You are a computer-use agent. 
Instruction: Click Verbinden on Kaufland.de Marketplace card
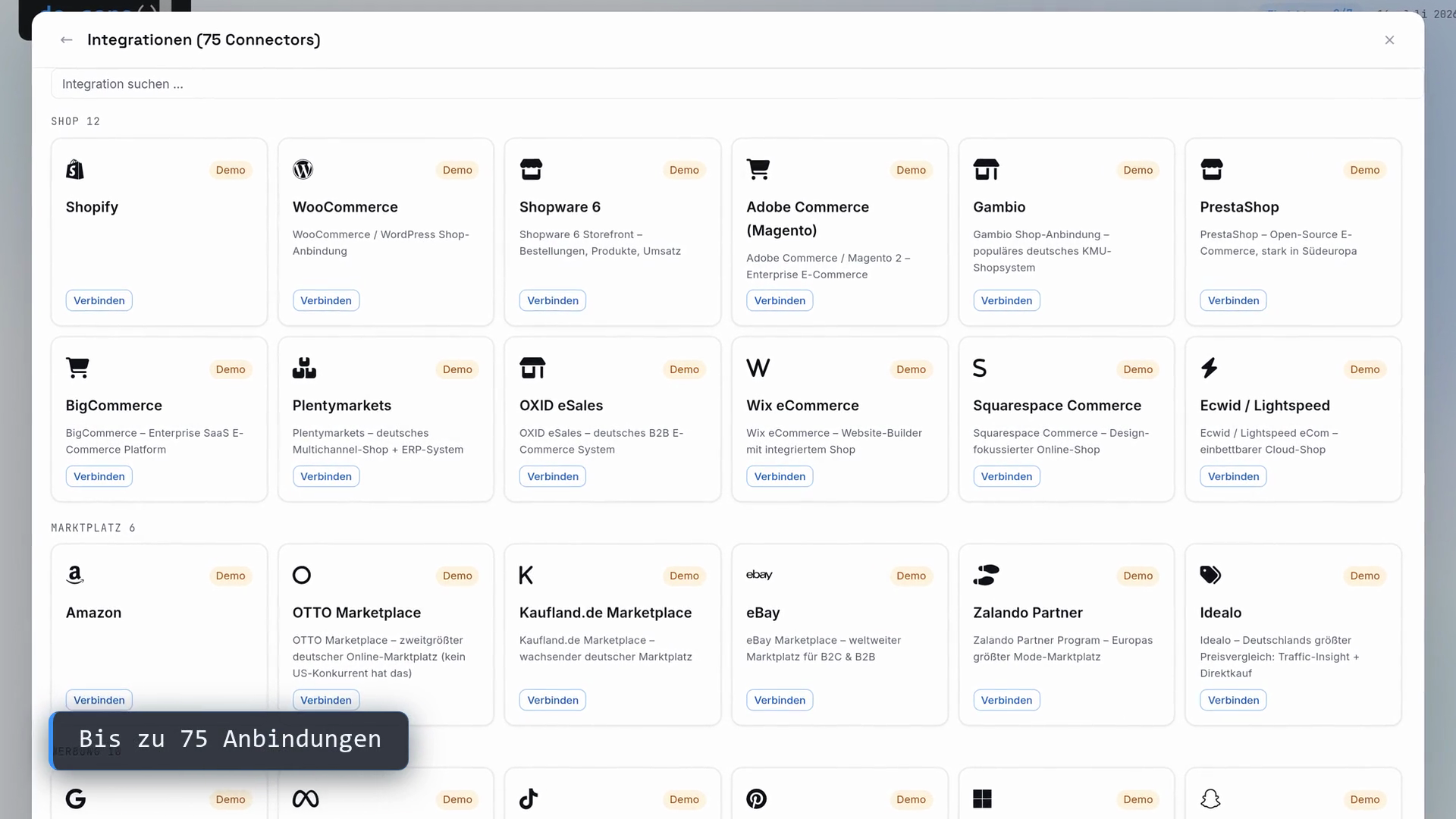pyautogui.click(x=553, y=700)
